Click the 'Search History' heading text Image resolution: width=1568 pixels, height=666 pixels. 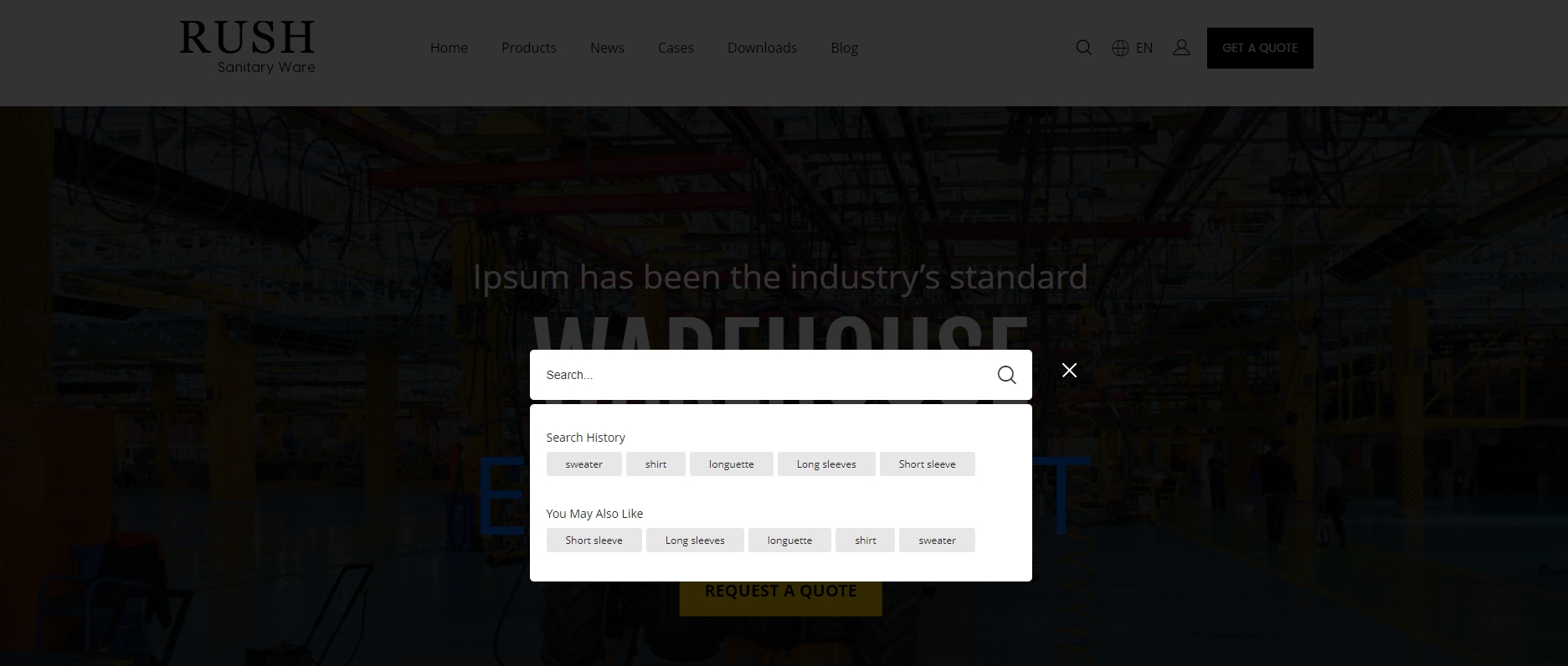pos(586,438)
